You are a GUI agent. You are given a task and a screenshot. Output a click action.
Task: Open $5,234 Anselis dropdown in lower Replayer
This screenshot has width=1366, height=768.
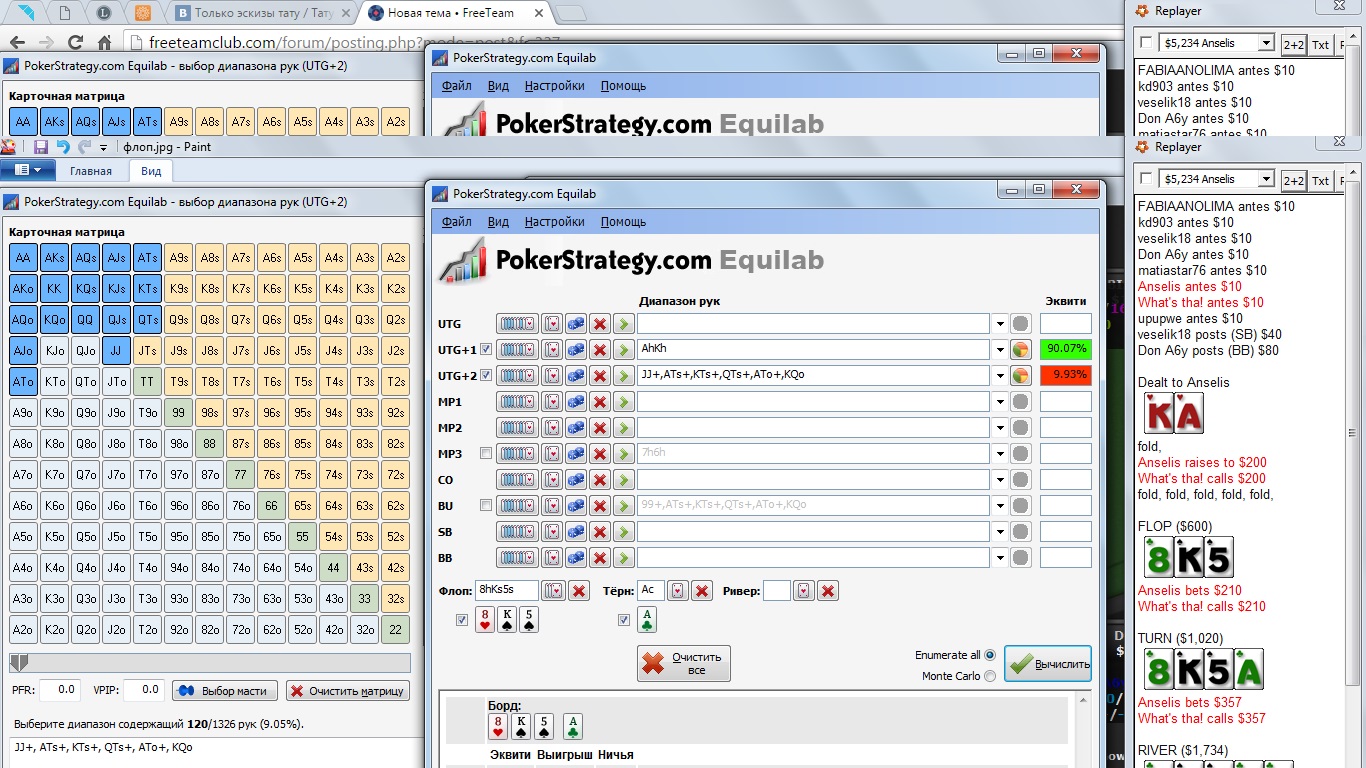1266,180
